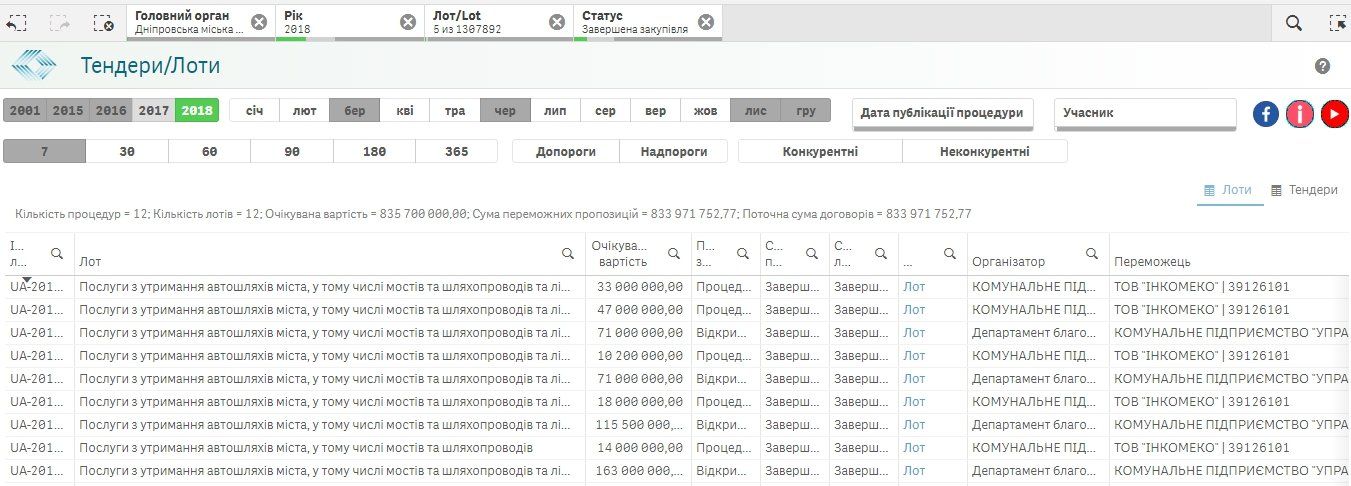The image size is (1351, 486).
Task: Choose the 90 days period
Action: (292, 152)
